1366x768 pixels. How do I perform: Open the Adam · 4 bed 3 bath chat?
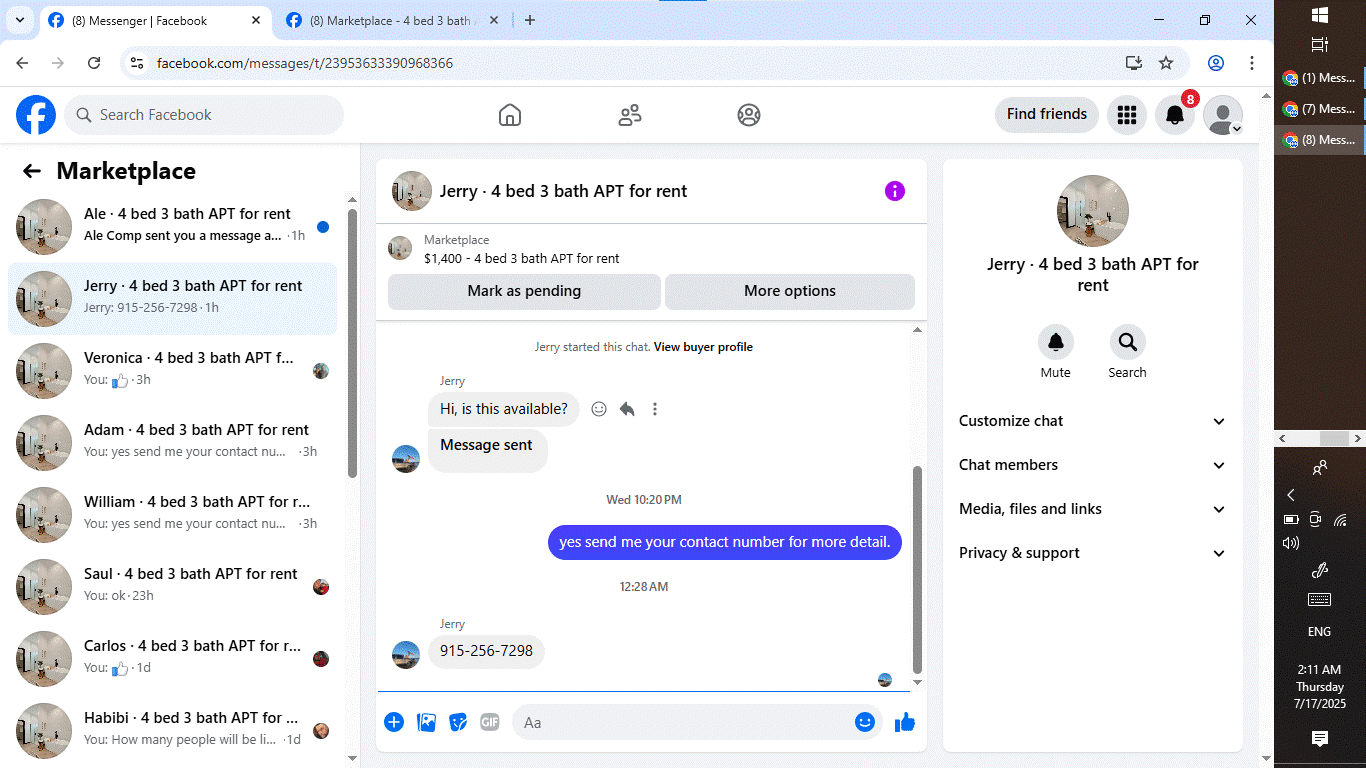[172, 443]
